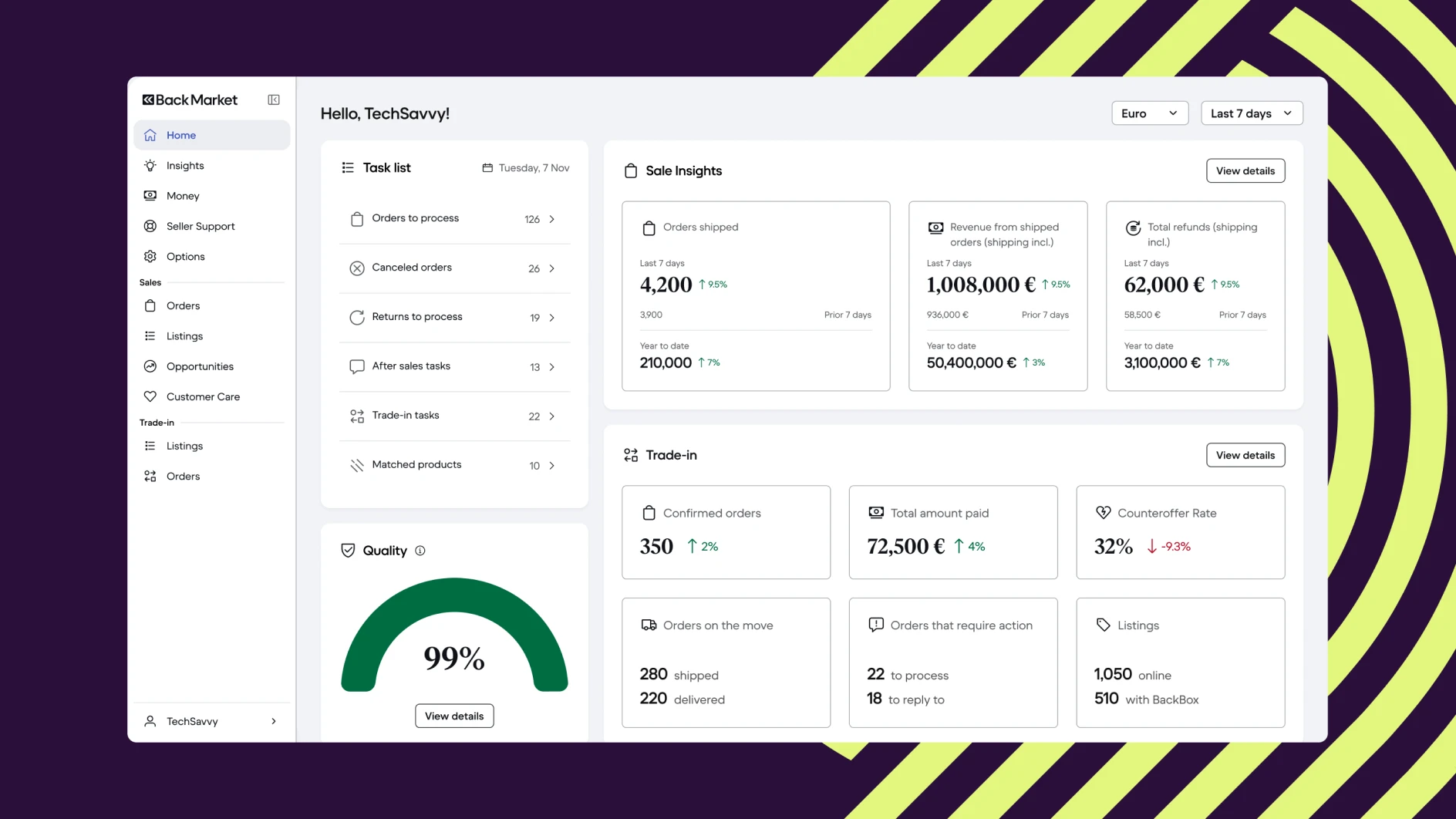The width and height of the screenshot is (1456, 819).
Task: Click '1,050 online' listings count
Action: (1132, 674)
